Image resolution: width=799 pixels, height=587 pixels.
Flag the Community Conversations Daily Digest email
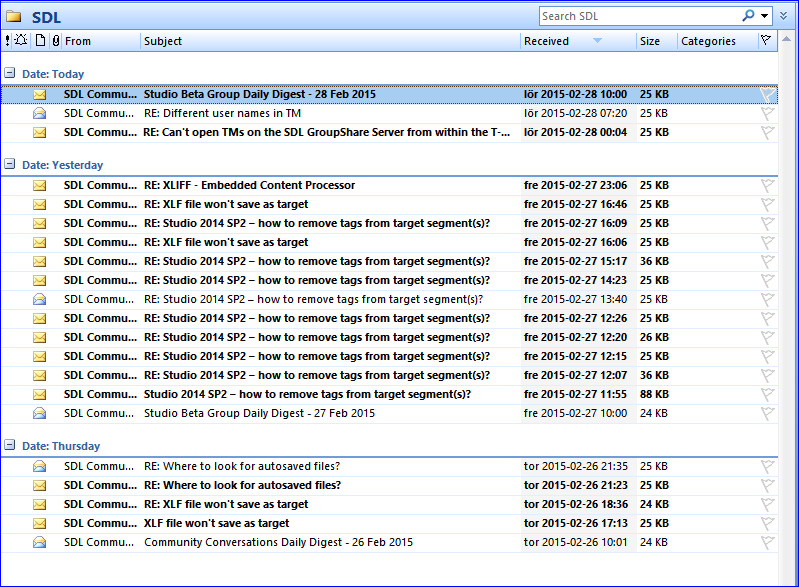pyautogui.click(x=767, y=543)
